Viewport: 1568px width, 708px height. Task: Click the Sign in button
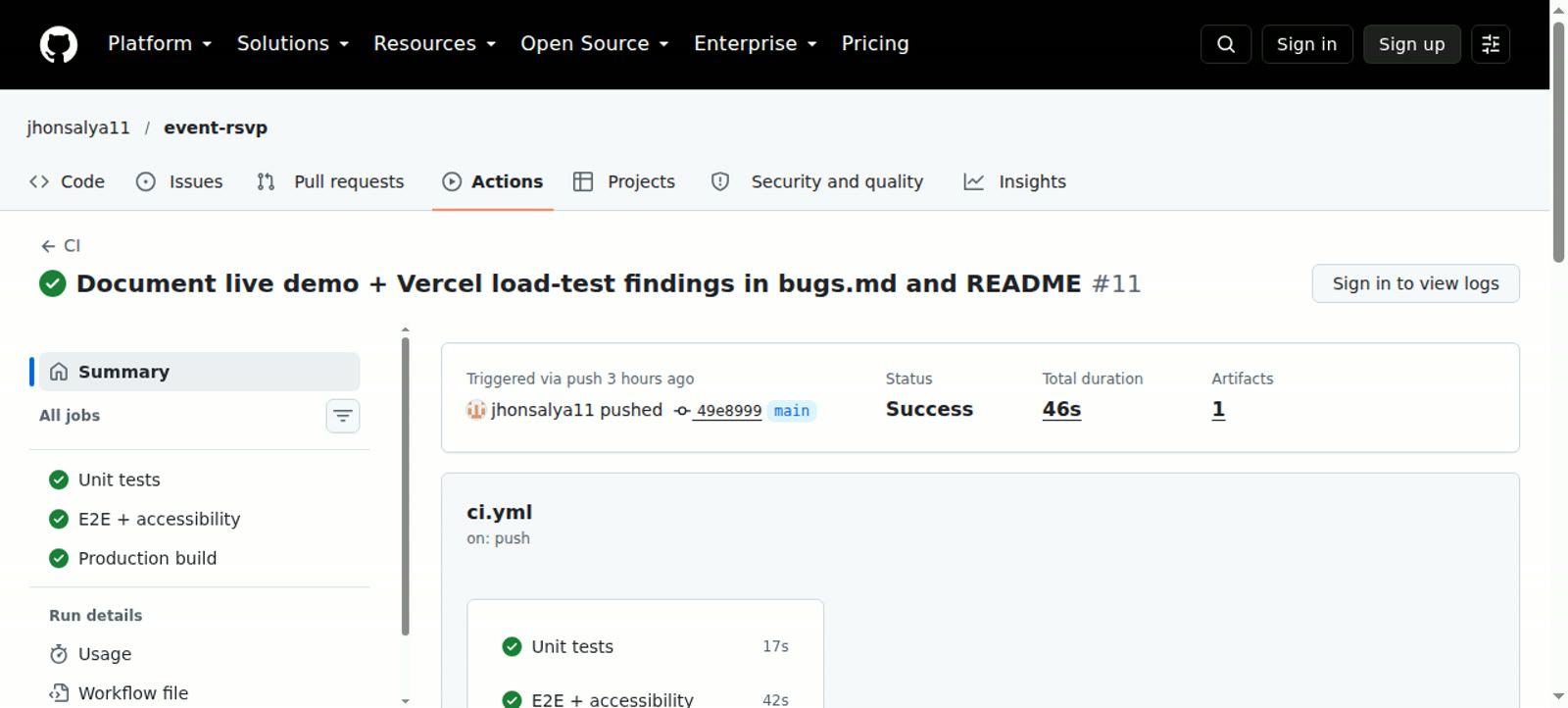1306,44
